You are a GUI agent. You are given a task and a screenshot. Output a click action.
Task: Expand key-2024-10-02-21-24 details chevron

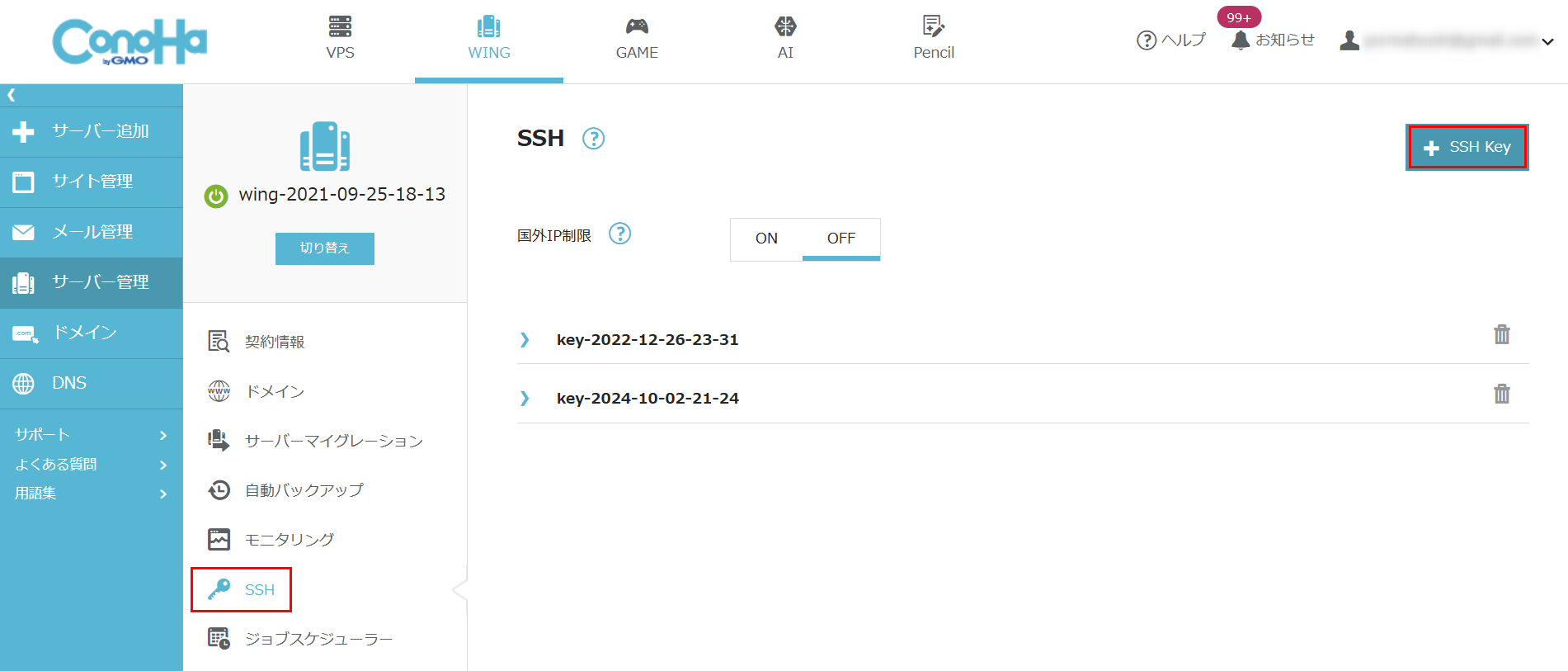[x=525, y=399]
